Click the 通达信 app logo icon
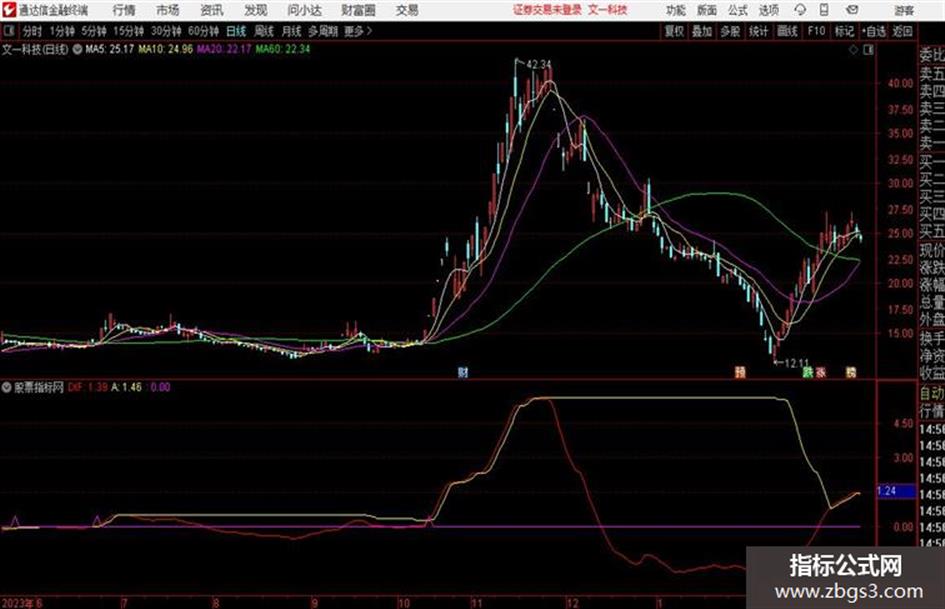 [x=9, y=10]
